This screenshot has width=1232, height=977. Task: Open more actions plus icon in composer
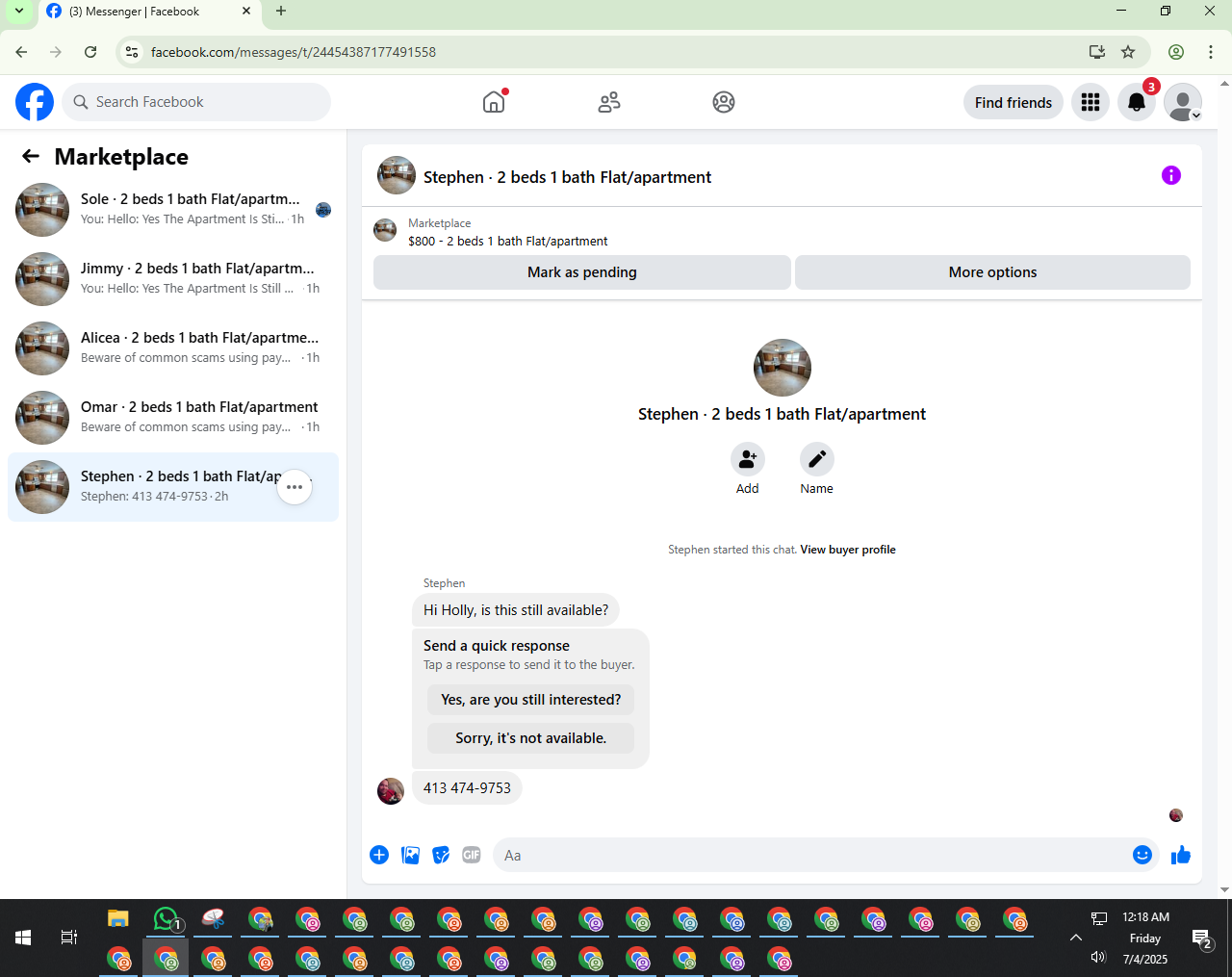pyautogui.click(x=379, y=855)
